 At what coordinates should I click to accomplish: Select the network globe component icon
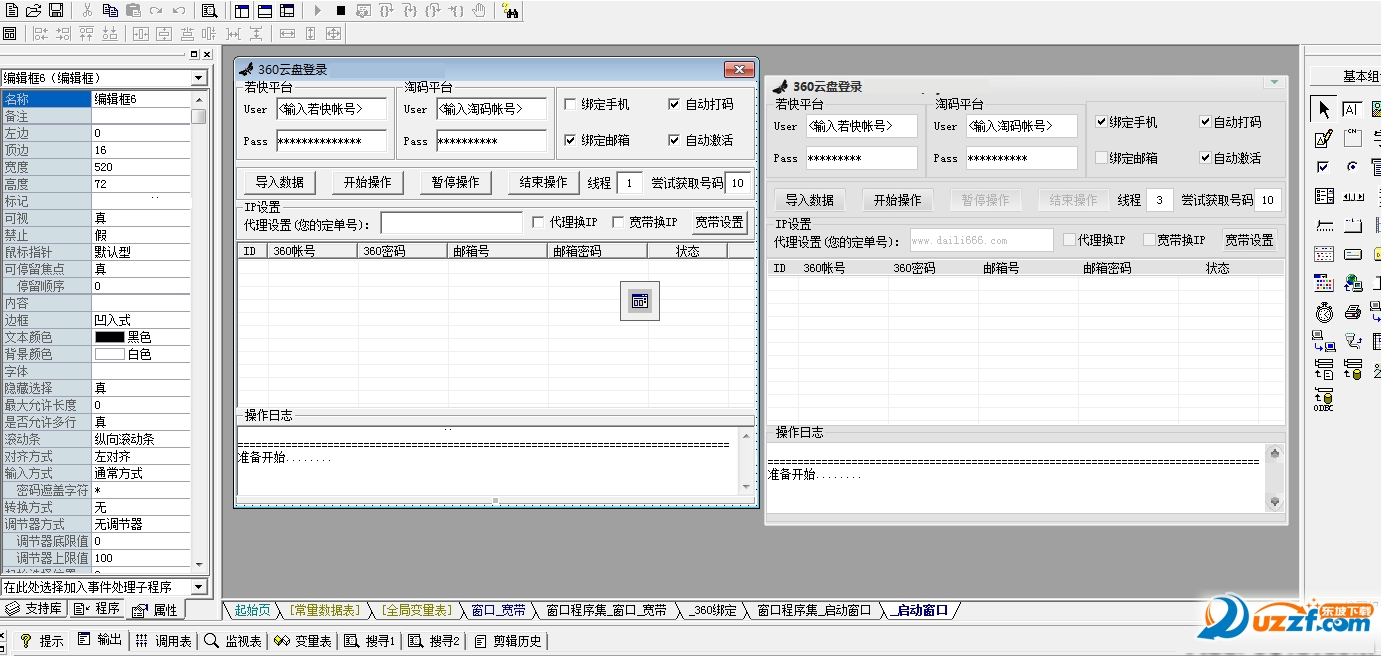[1352, 283]
